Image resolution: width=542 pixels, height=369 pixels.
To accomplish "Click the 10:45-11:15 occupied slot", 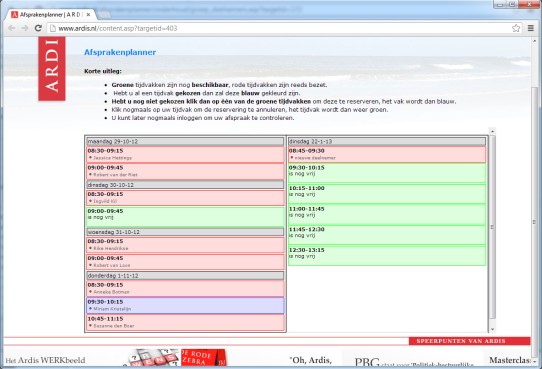I will tap(185, 322).
